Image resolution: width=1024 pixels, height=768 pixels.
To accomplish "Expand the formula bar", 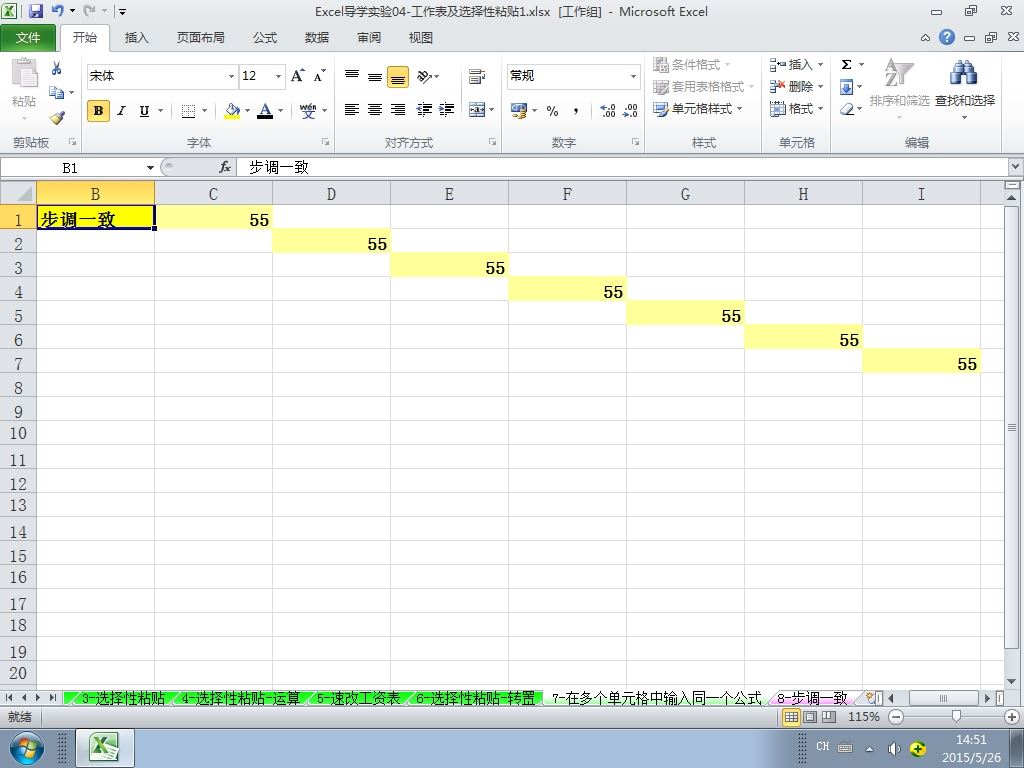I will [x=1016, y=167].
